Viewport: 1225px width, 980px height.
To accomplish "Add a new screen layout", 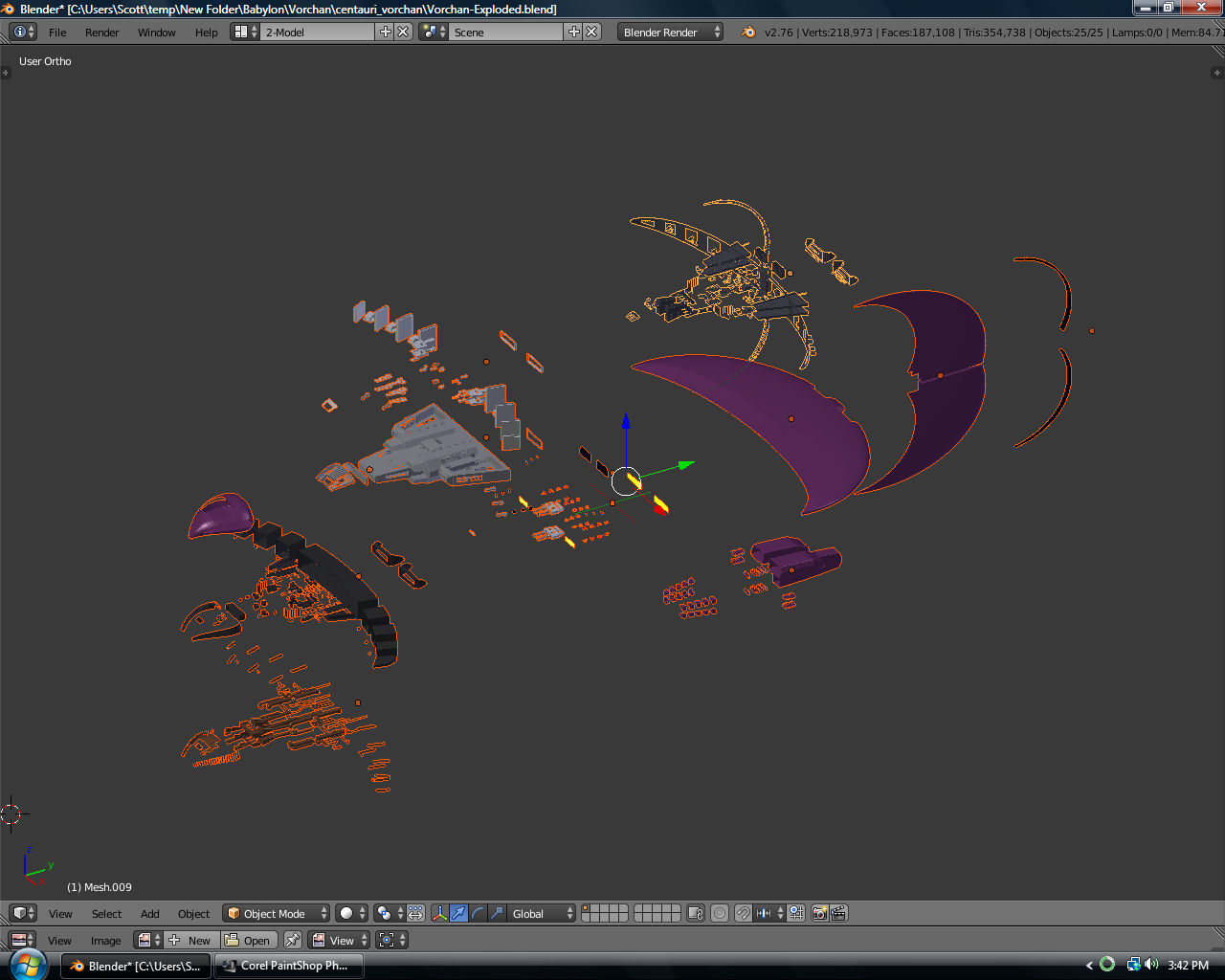I will point(386,32).
